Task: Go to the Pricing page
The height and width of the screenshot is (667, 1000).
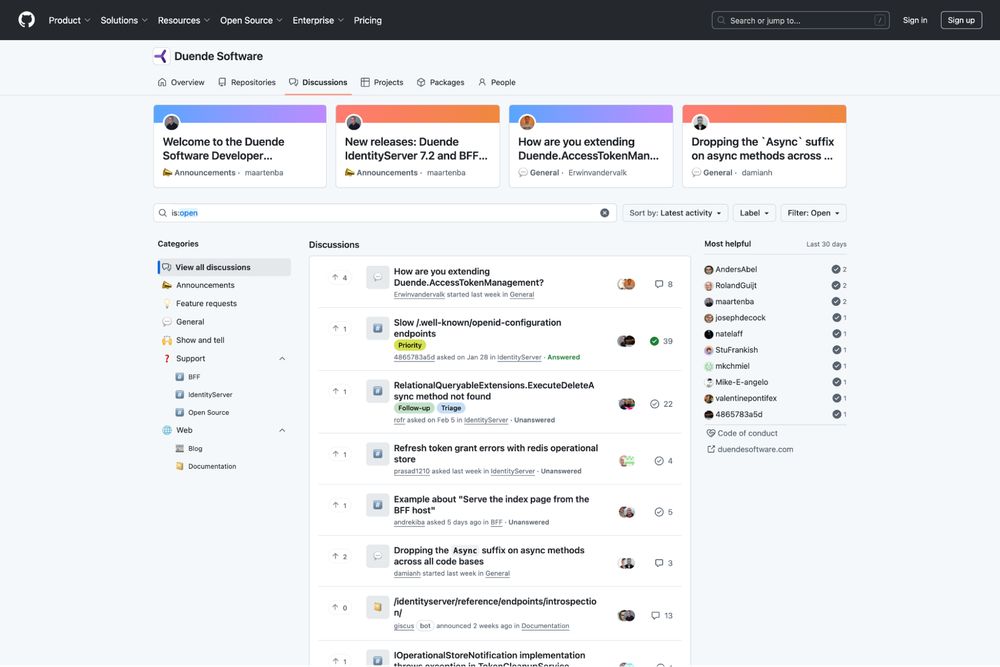Action: 368,20
